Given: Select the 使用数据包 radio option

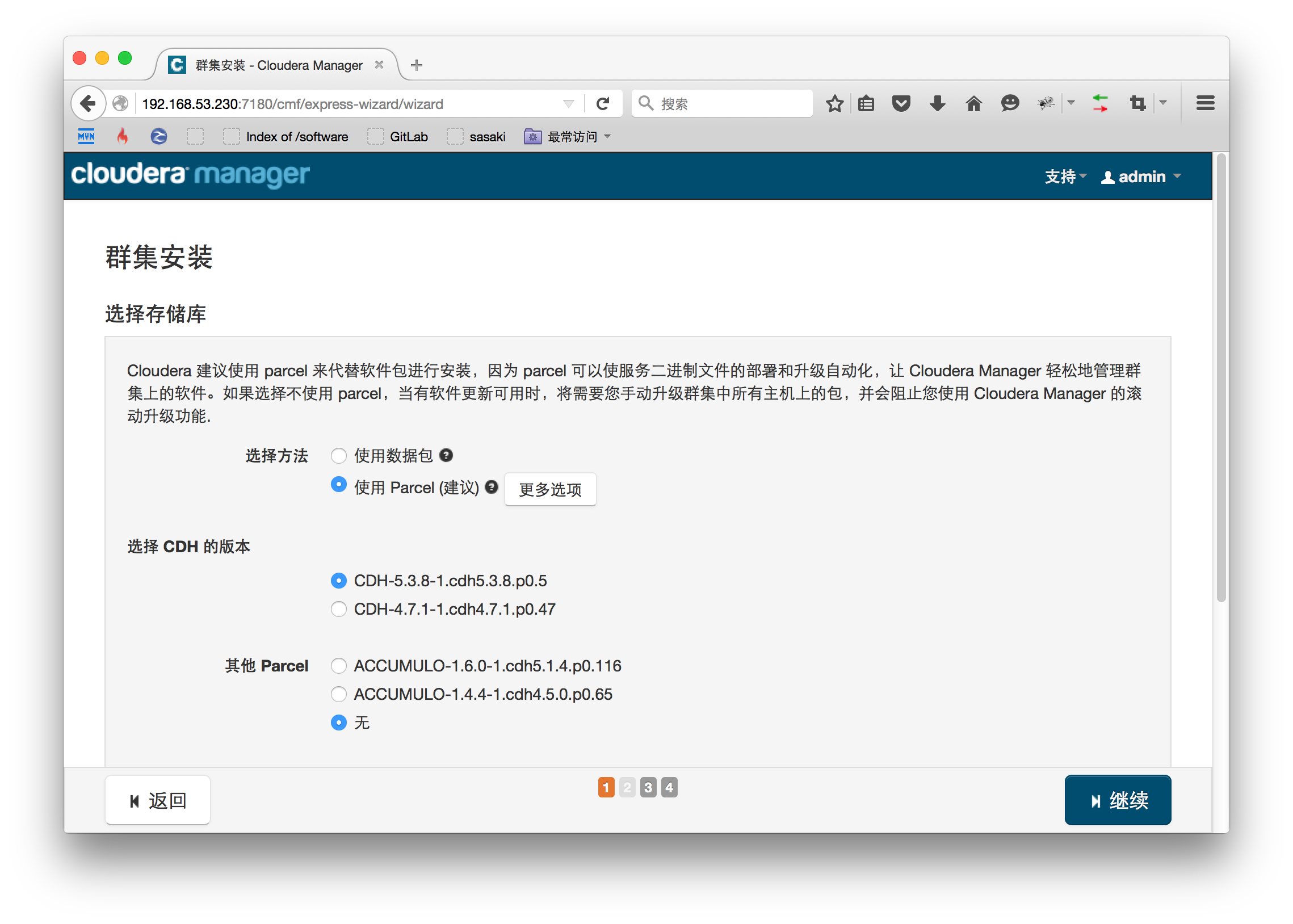Looking at the screenshot, I should click(338, 456).
